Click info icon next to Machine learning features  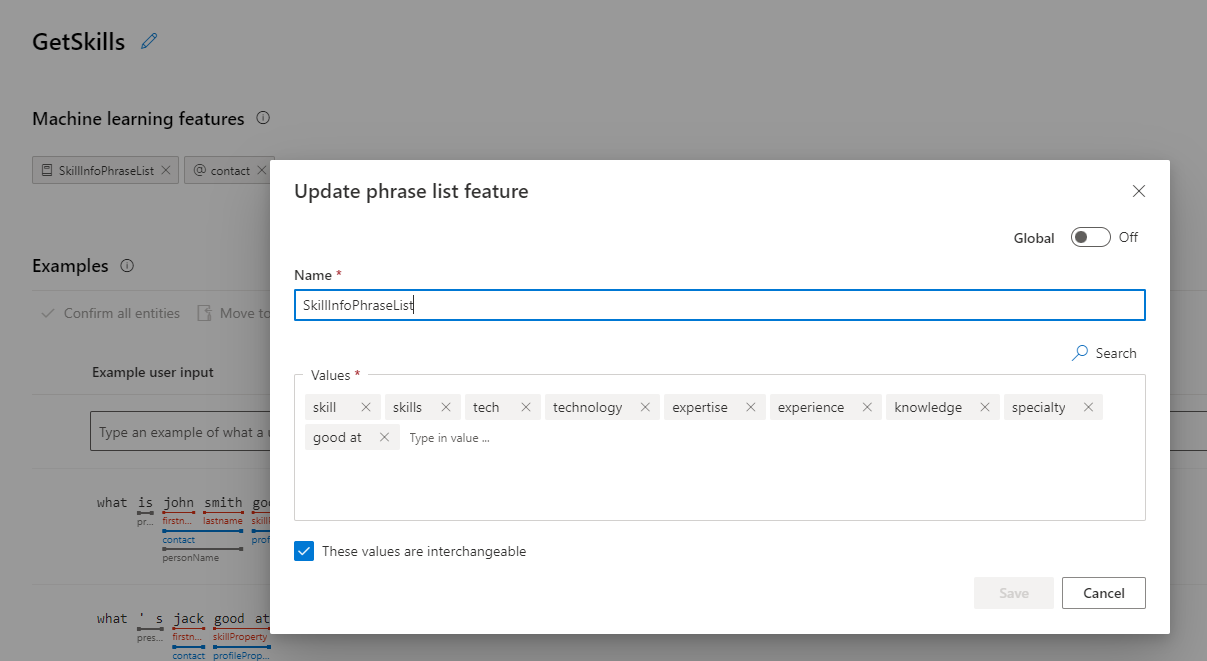pyautogui.click(x=263, y=118)
